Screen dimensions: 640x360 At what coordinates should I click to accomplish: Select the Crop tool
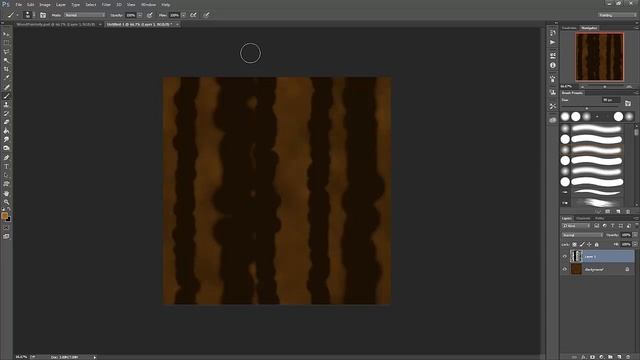6,69
